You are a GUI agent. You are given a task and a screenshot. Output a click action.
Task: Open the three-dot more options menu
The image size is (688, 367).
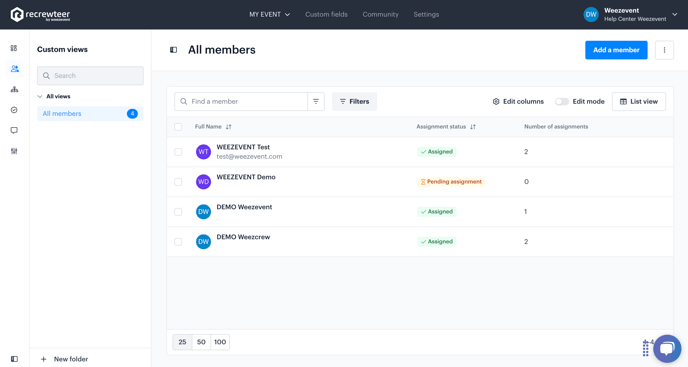click(x=664, y=50)
